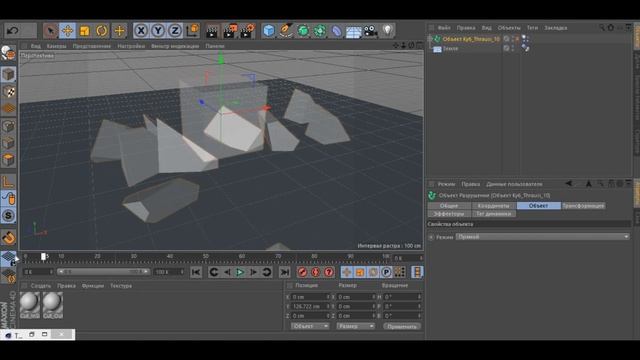Open the deformer purple icon
The image size is (640, 360).
tap(337, 31)
